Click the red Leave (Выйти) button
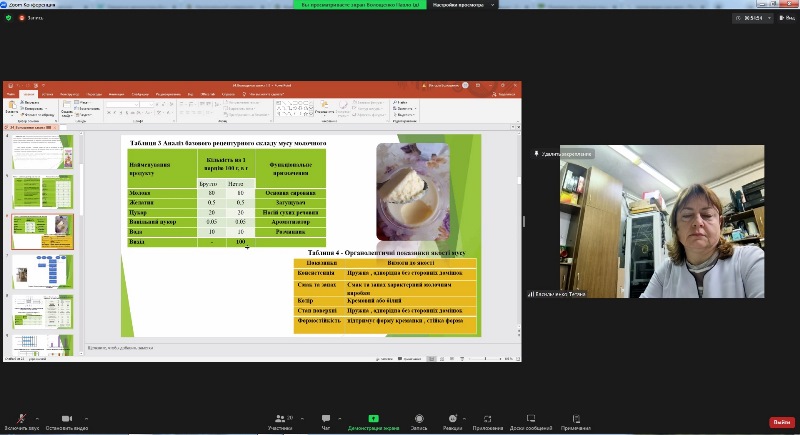 click(x=781, y=422)
